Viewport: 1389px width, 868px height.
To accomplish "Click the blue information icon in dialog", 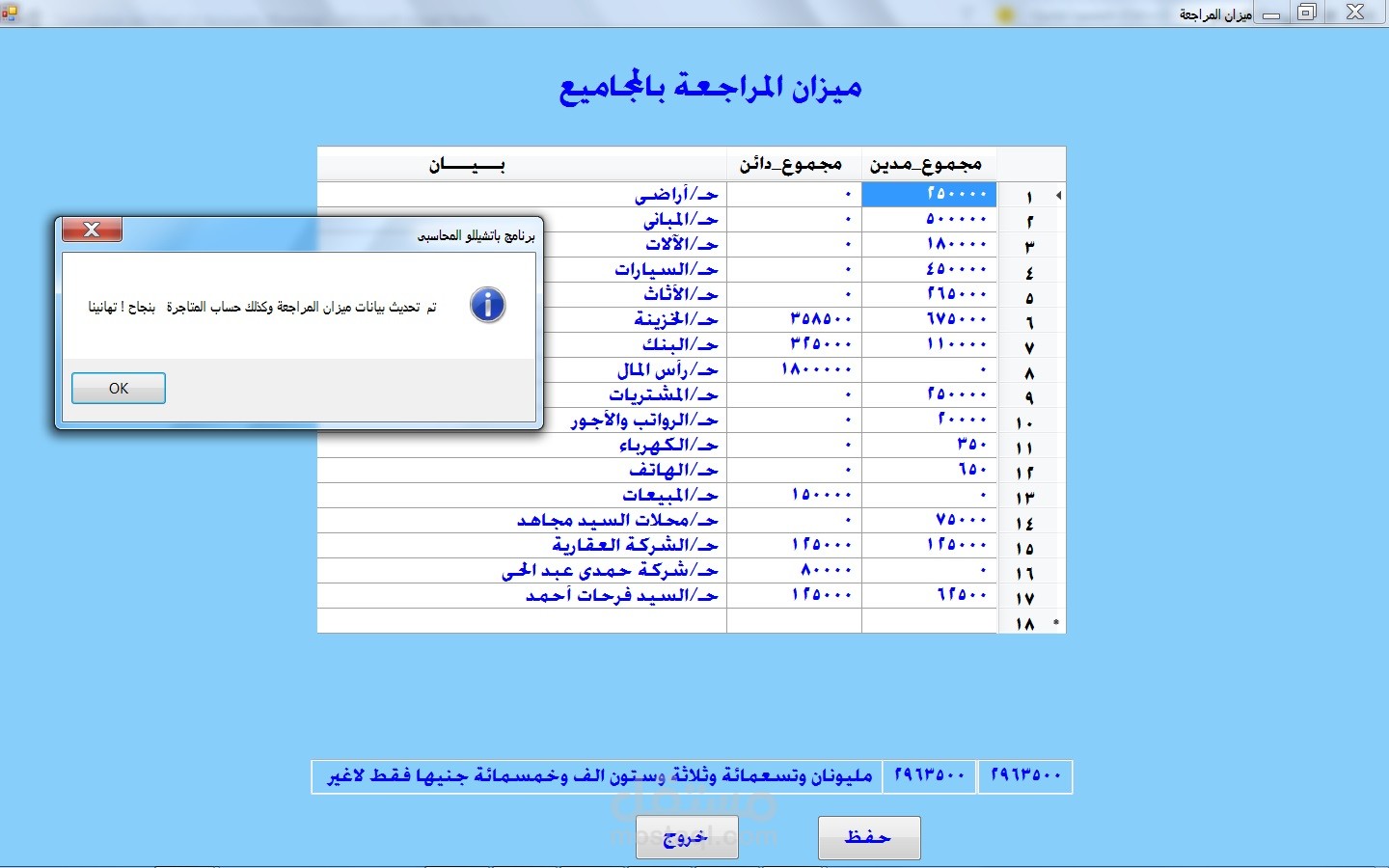I will pos(487,305).
